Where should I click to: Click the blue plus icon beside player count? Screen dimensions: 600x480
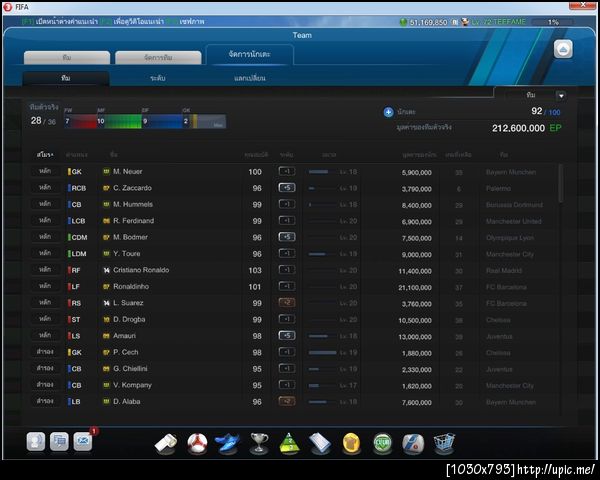point(388,112)
